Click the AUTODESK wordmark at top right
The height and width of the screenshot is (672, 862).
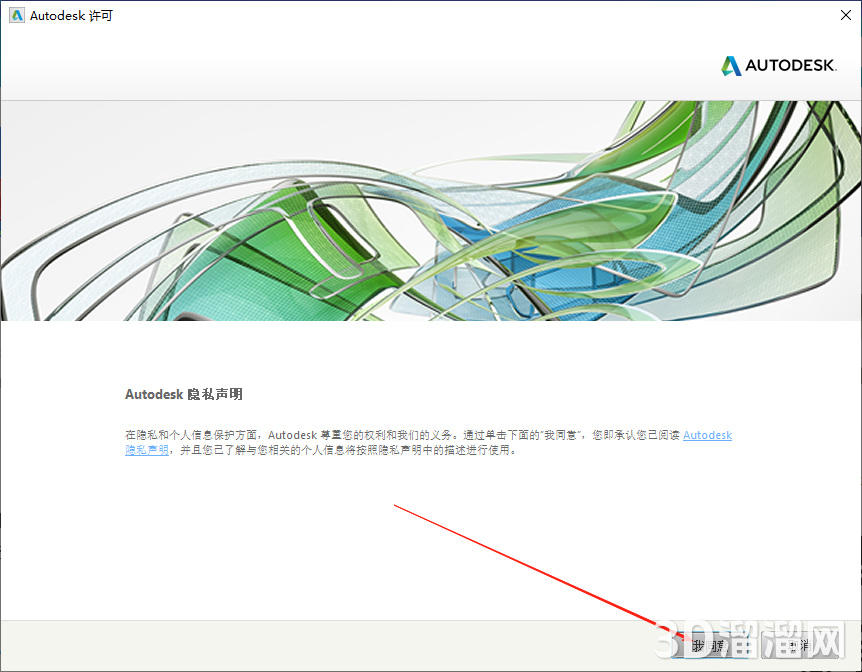coord(789,65)
